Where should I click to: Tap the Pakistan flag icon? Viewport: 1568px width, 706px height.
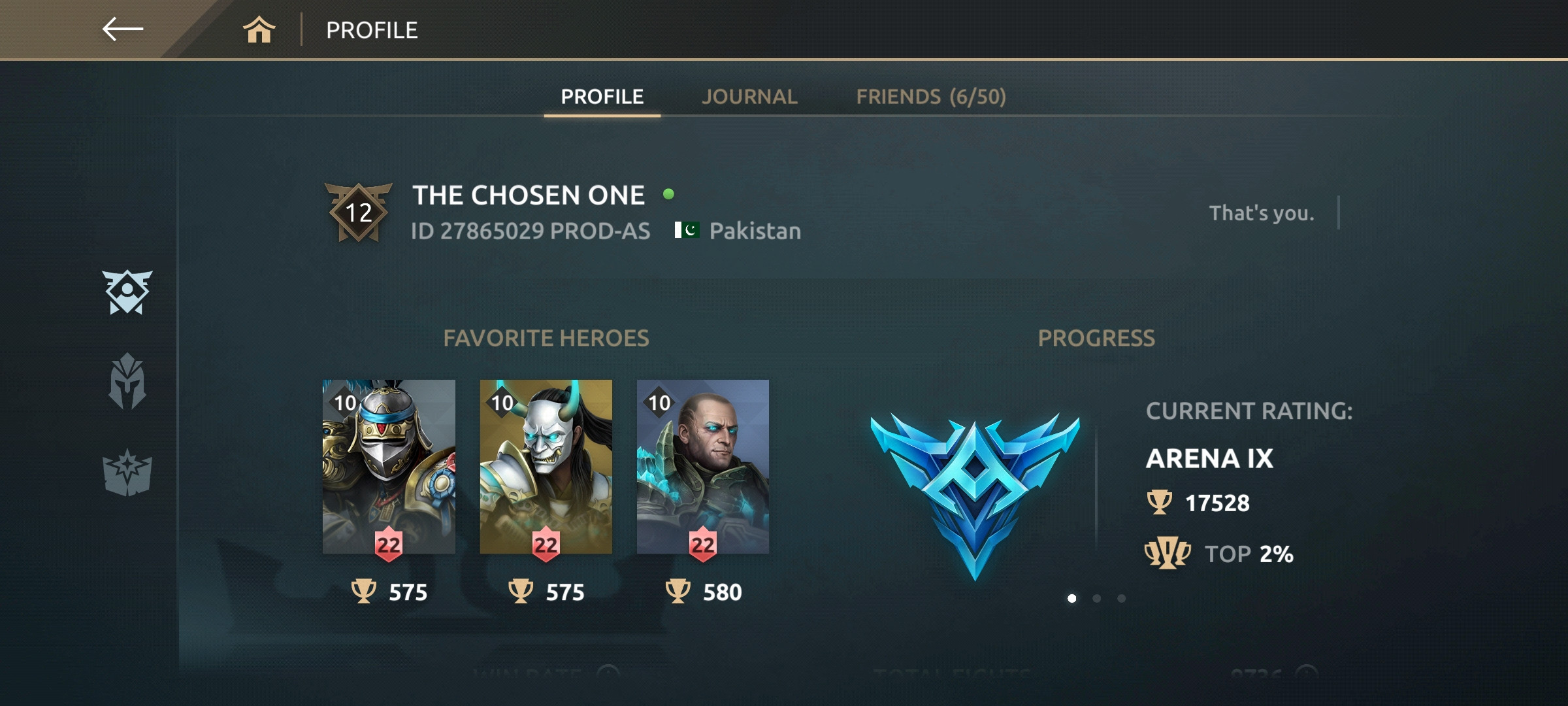[687, 230]
